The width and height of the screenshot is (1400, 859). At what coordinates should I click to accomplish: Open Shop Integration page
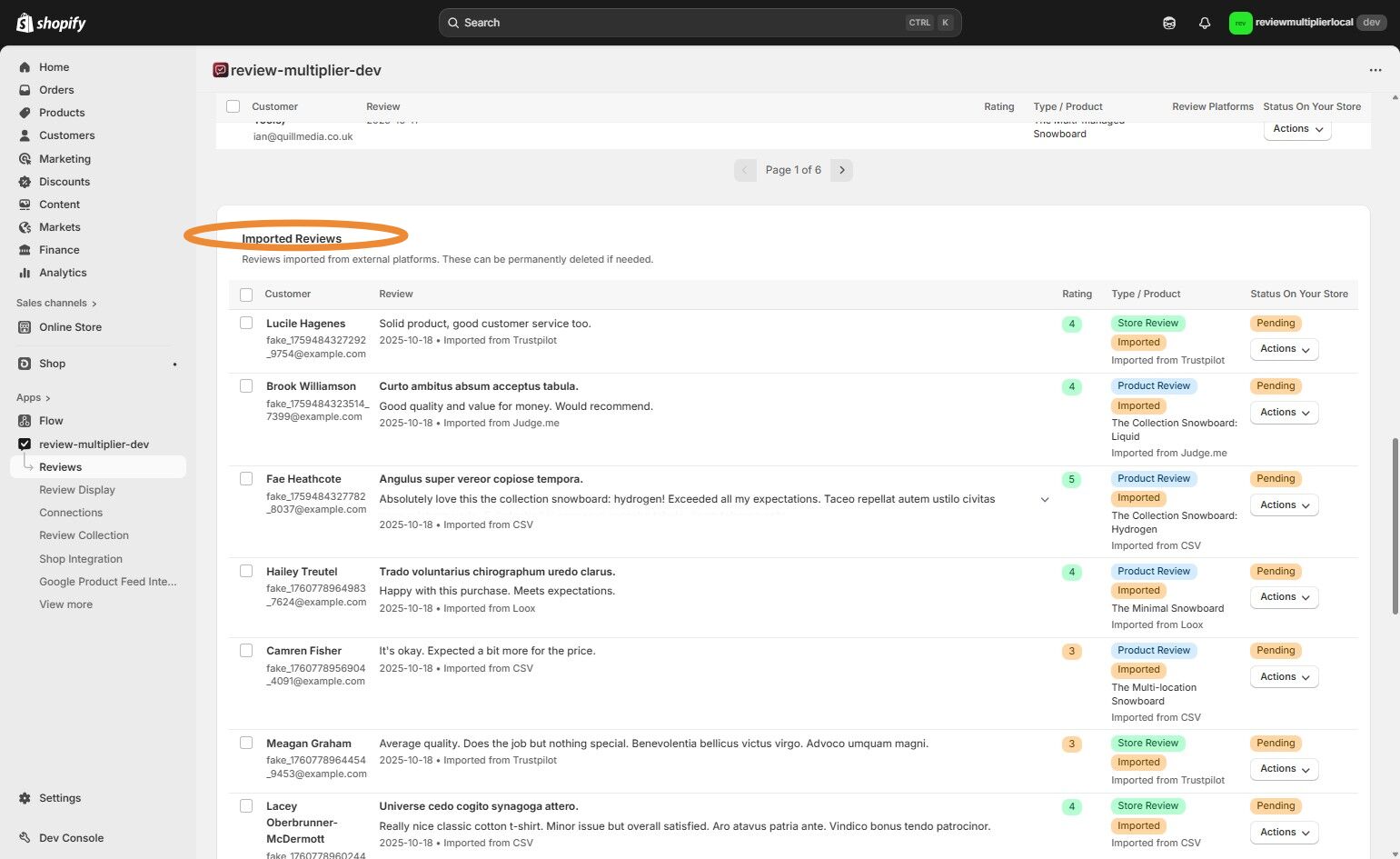(x=81, y=559)
